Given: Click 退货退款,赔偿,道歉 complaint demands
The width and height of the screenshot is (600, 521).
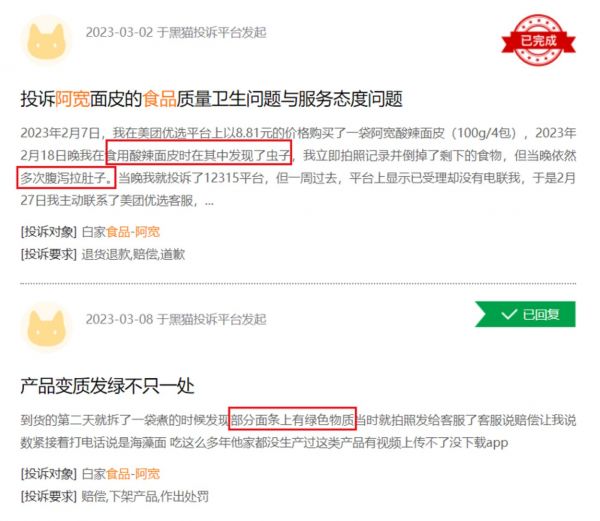Looking at the screenshot, I should (x=133, y=254).
